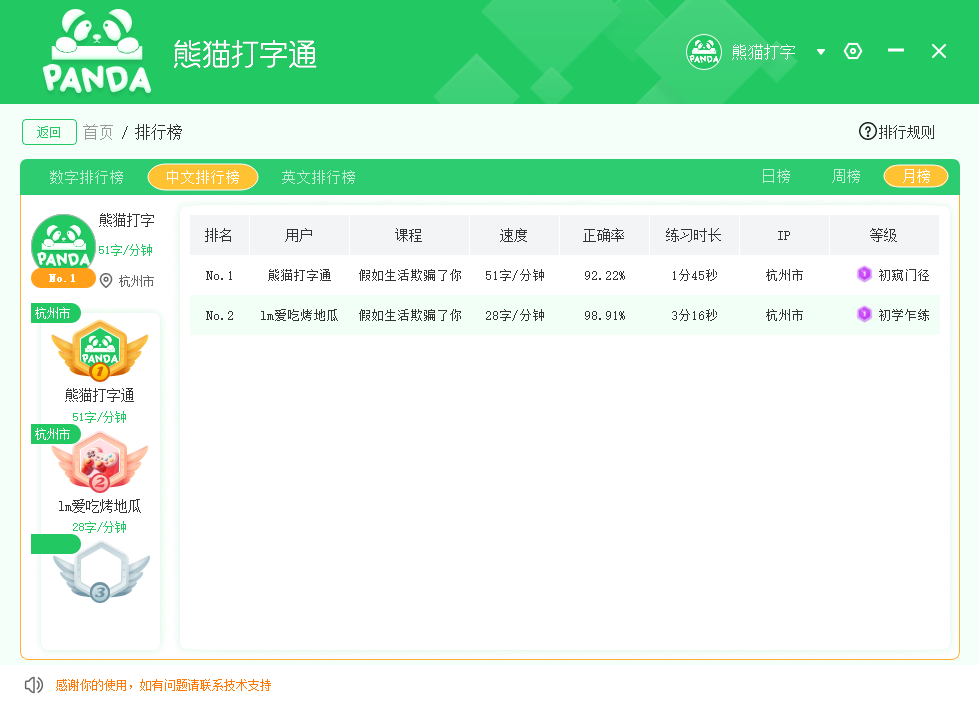Screen dimensions: 979x705
Task: Click the 等级 column header
Action: [884, 235]
